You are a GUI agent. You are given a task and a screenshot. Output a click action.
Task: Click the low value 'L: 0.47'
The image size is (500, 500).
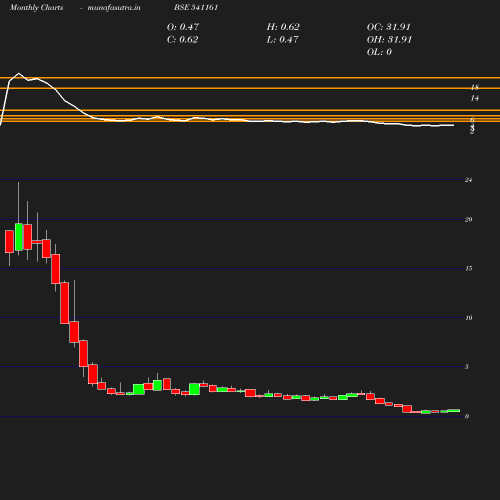point(282,39)
